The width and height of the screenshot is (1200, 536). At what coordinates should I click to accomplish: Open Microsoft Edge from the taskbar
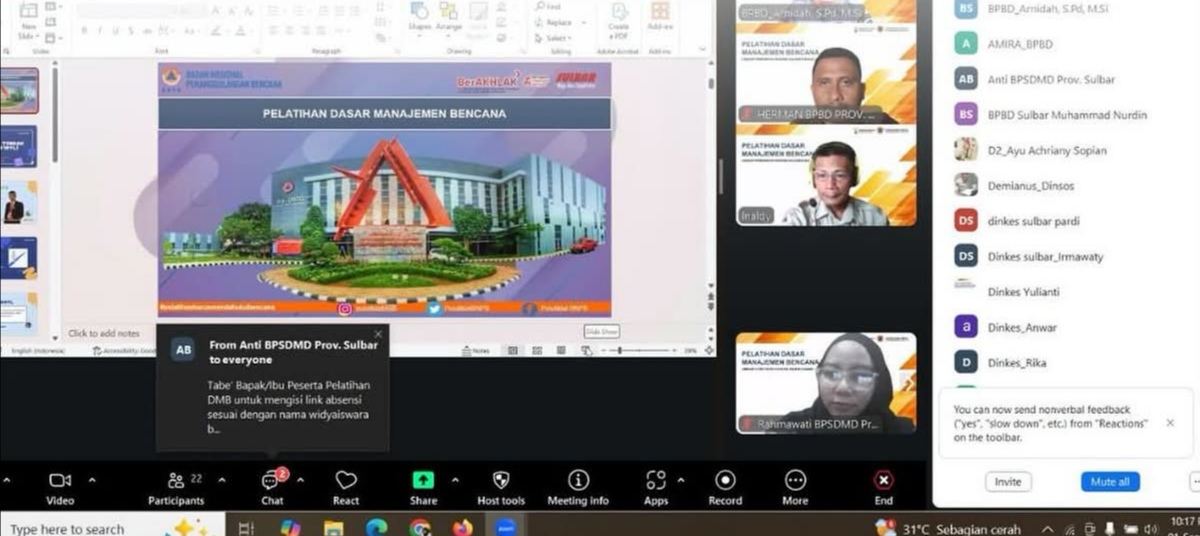coord(376,527)
